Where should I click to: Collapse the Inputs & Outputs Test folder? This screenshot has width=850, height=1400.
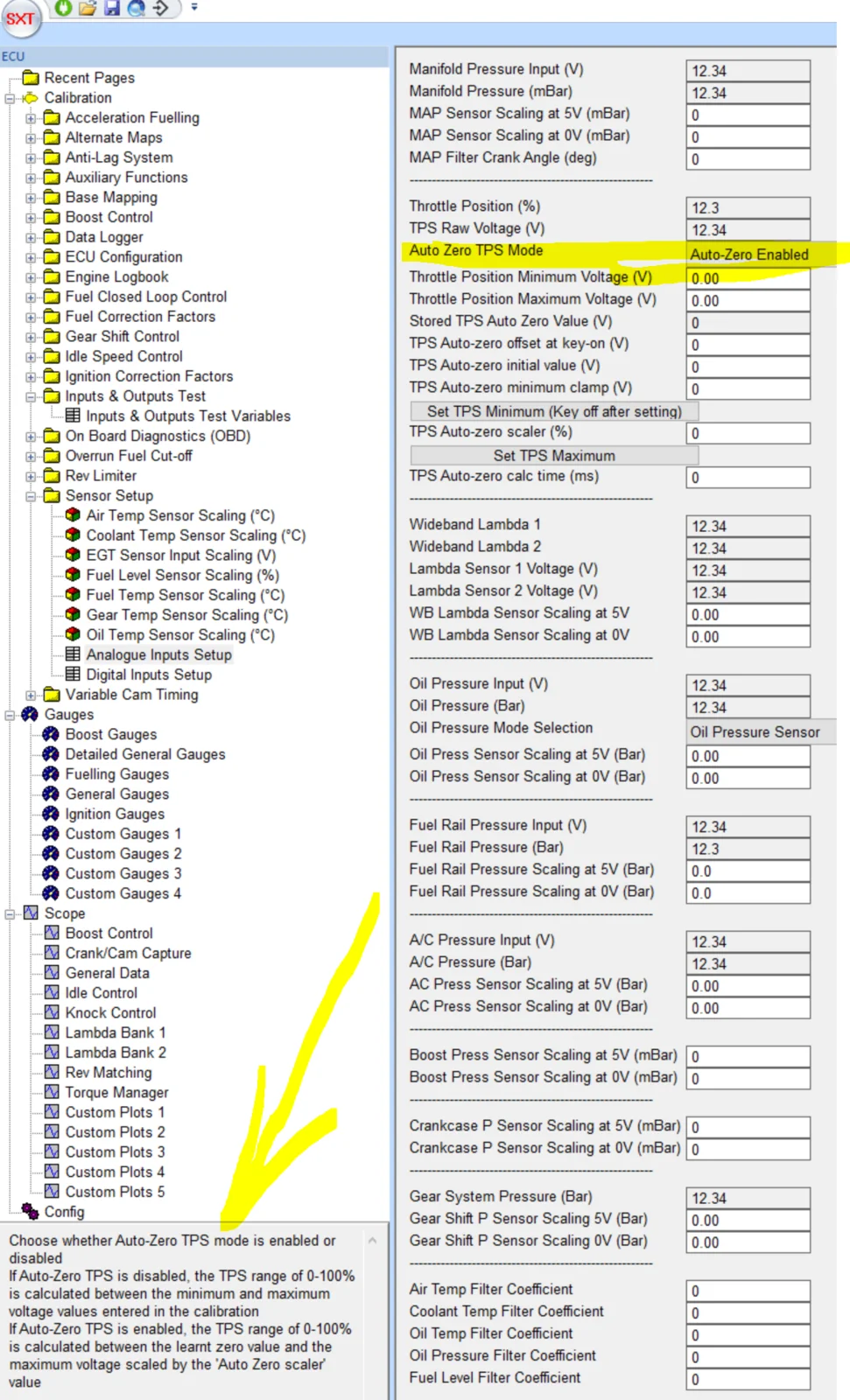[31, 396]
